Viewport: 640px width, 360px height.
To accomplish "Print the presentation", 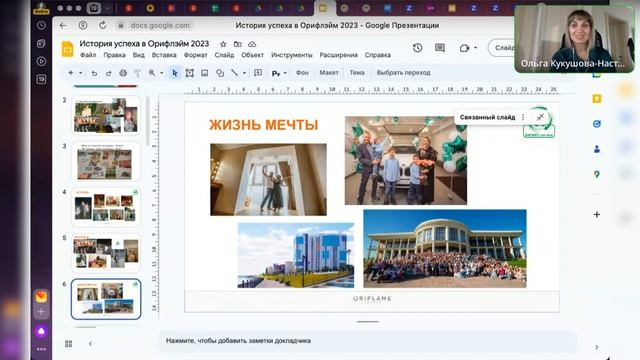I will [123, 73].
